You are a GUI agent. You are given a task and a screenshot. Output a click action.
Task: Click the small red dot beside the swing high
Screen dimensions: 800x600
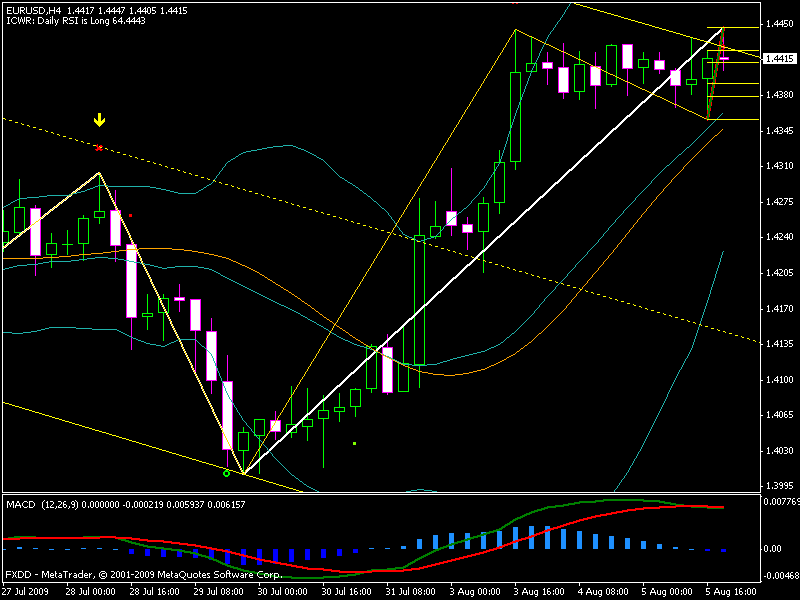point(130,214)
